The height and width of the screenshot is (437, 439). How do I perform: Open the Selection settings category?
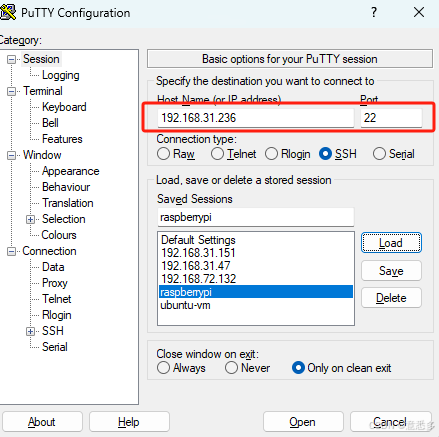click(x=64, y=219)
